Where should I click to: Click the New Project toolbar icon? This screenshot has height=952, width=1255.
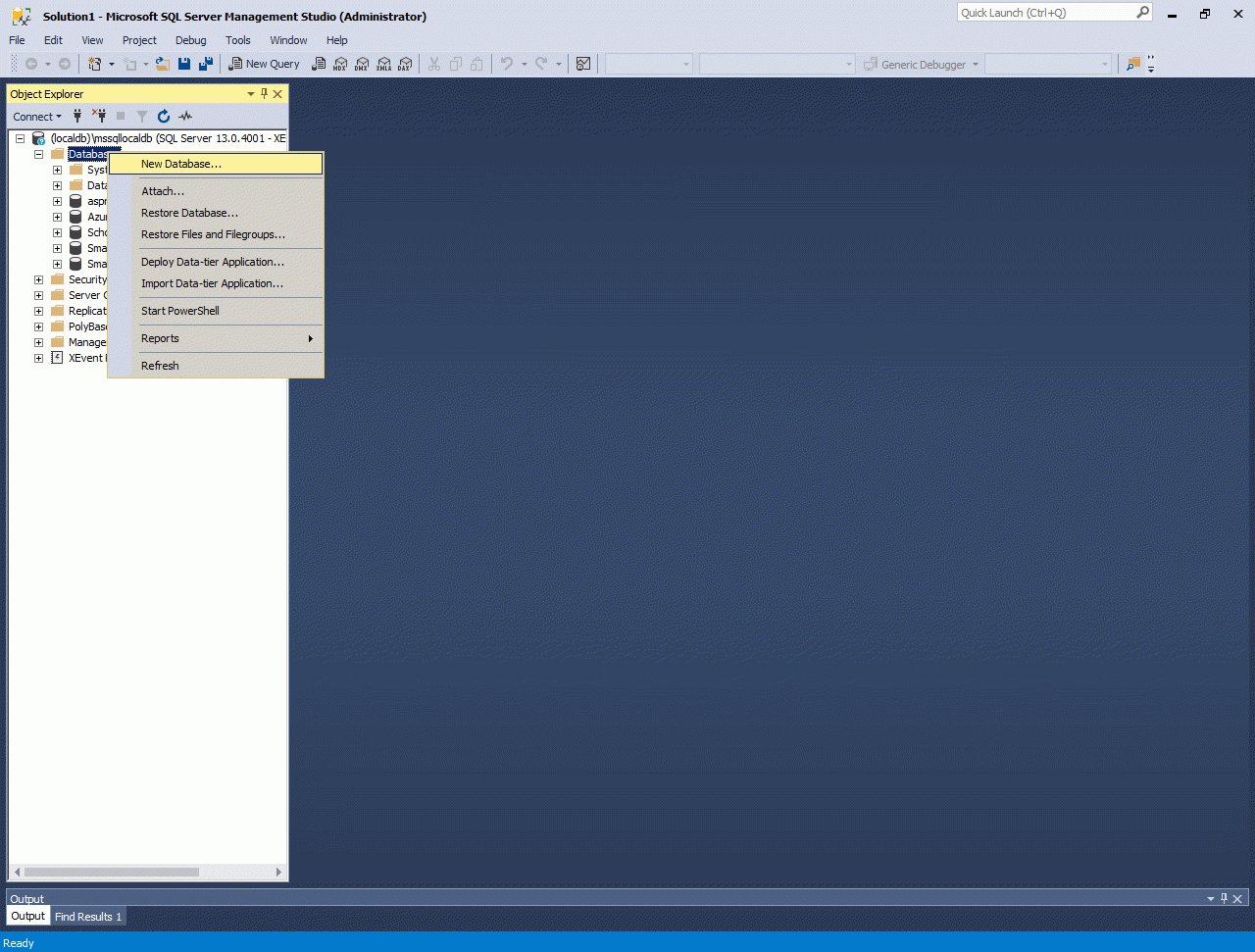[95, 64]
